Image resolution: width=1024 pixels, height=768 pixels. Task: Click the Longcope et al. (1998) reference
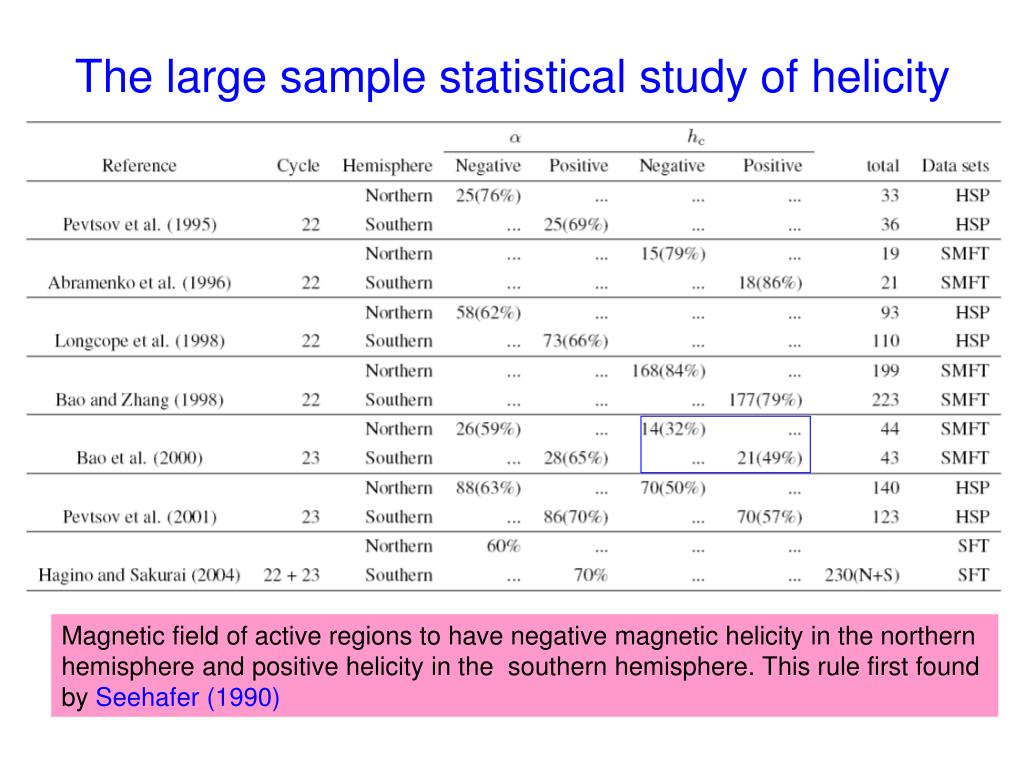pyautogui.click(x=140, y=341)
